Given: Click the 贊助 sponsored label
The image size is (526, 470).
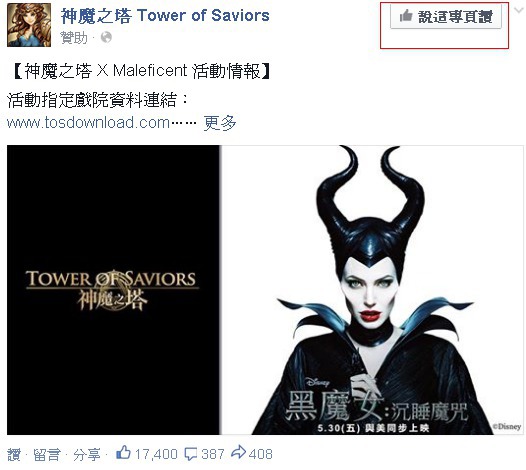Looking at the screenshot, I should 74,37.
